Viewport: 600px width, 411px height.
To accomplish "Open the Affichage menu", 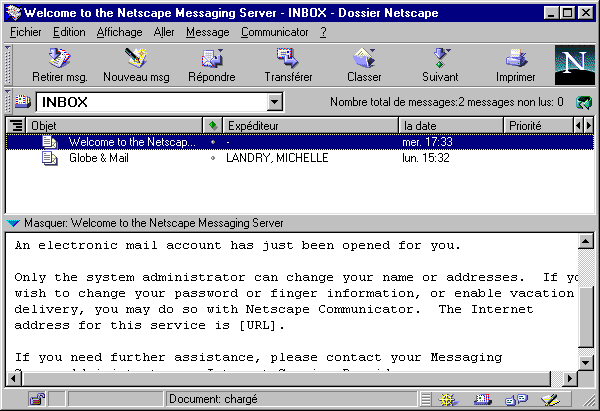I will [119, 32].
